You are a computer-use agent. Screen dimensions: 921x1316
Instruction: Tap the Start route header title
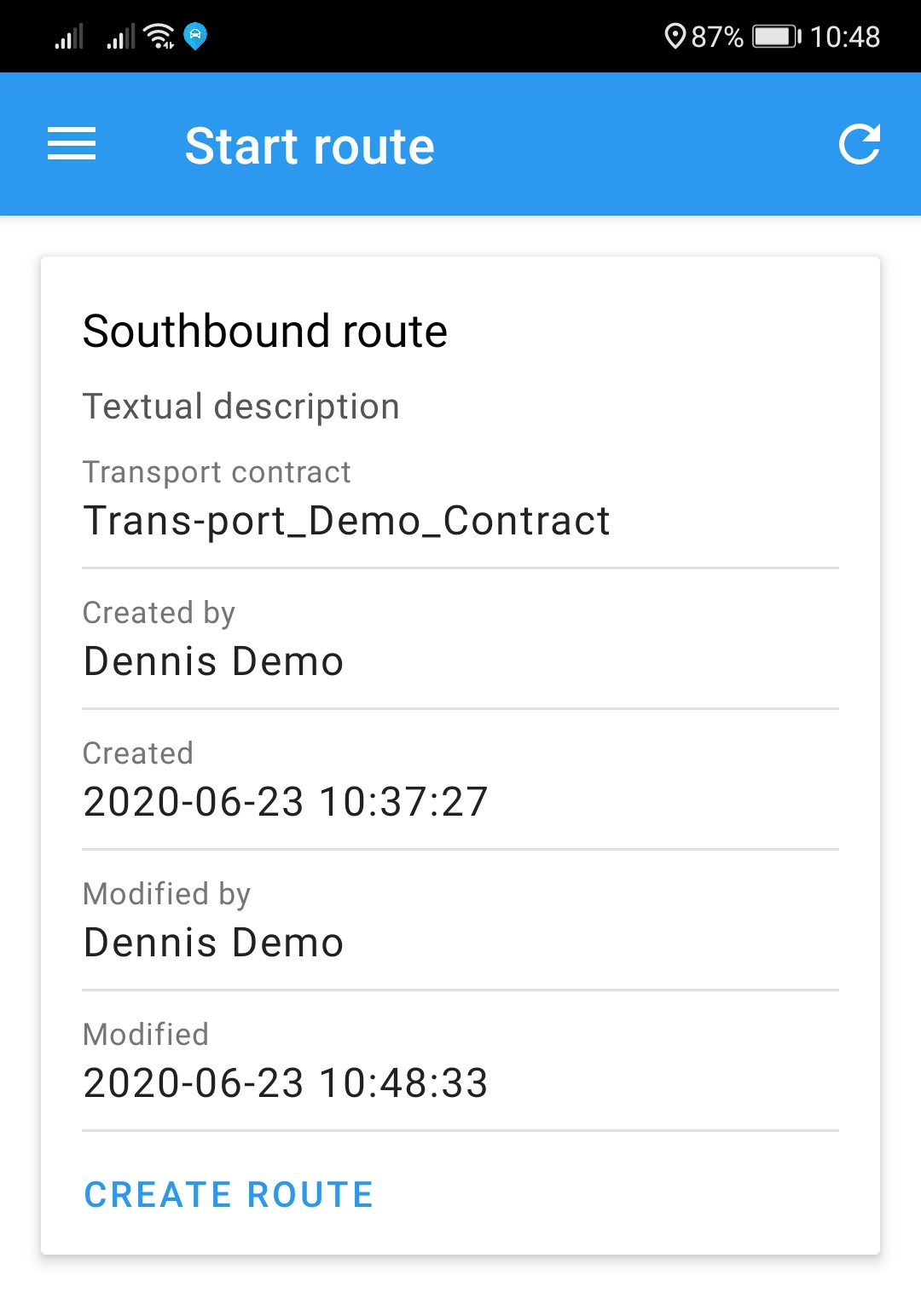coord(310,146)
